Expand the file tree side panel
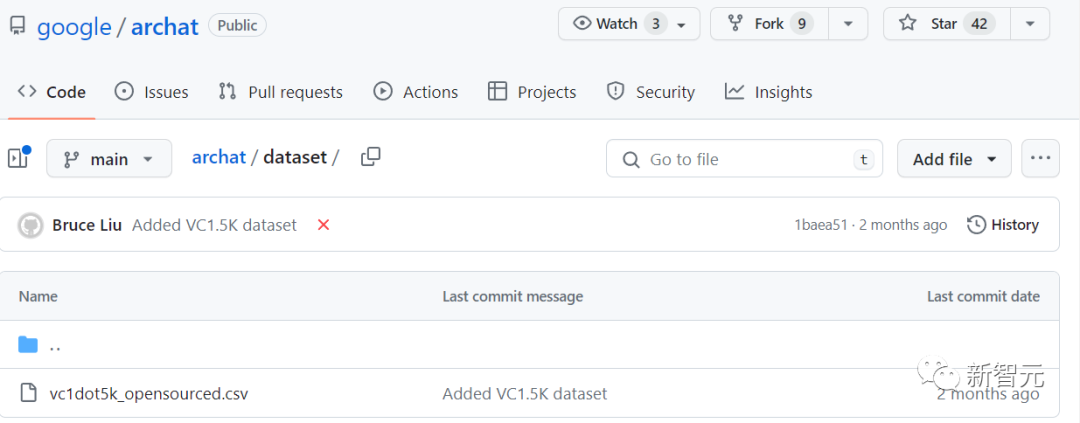The height and width of the screenshot is (423, 1080). point(19,158)
